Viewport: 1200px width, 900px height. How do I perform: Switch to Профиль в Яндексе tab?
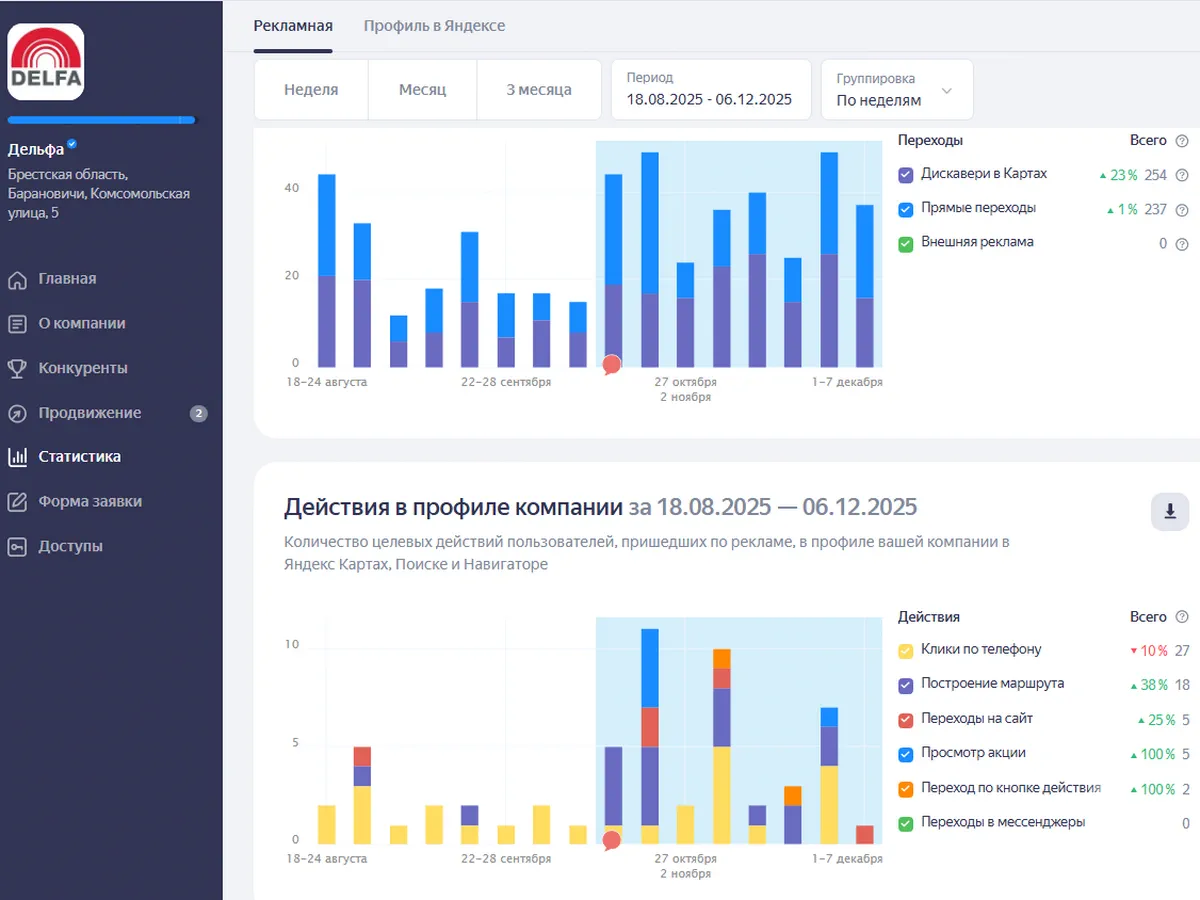pos(434,26)
